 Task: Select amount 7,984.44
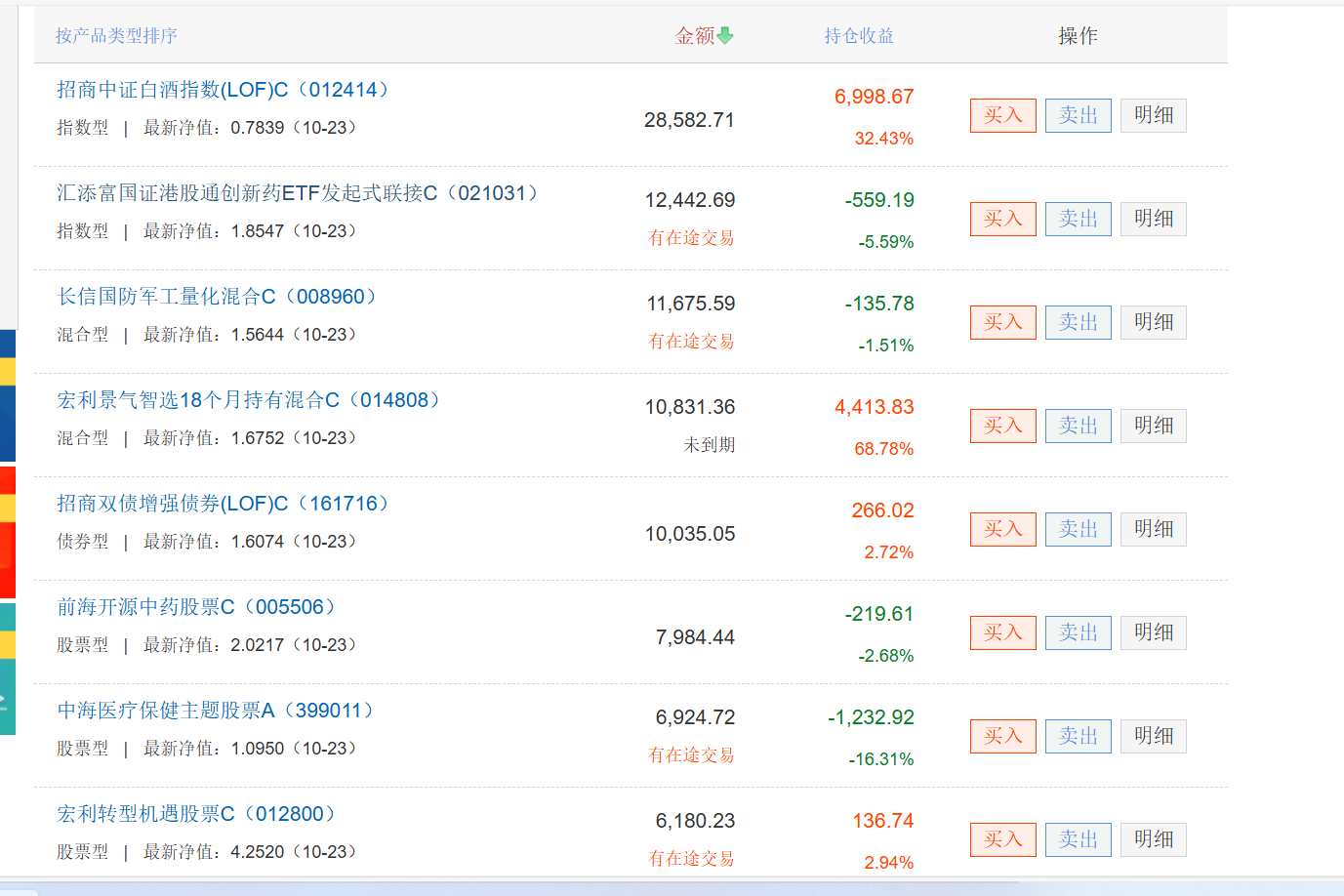(x=695, y=637)
